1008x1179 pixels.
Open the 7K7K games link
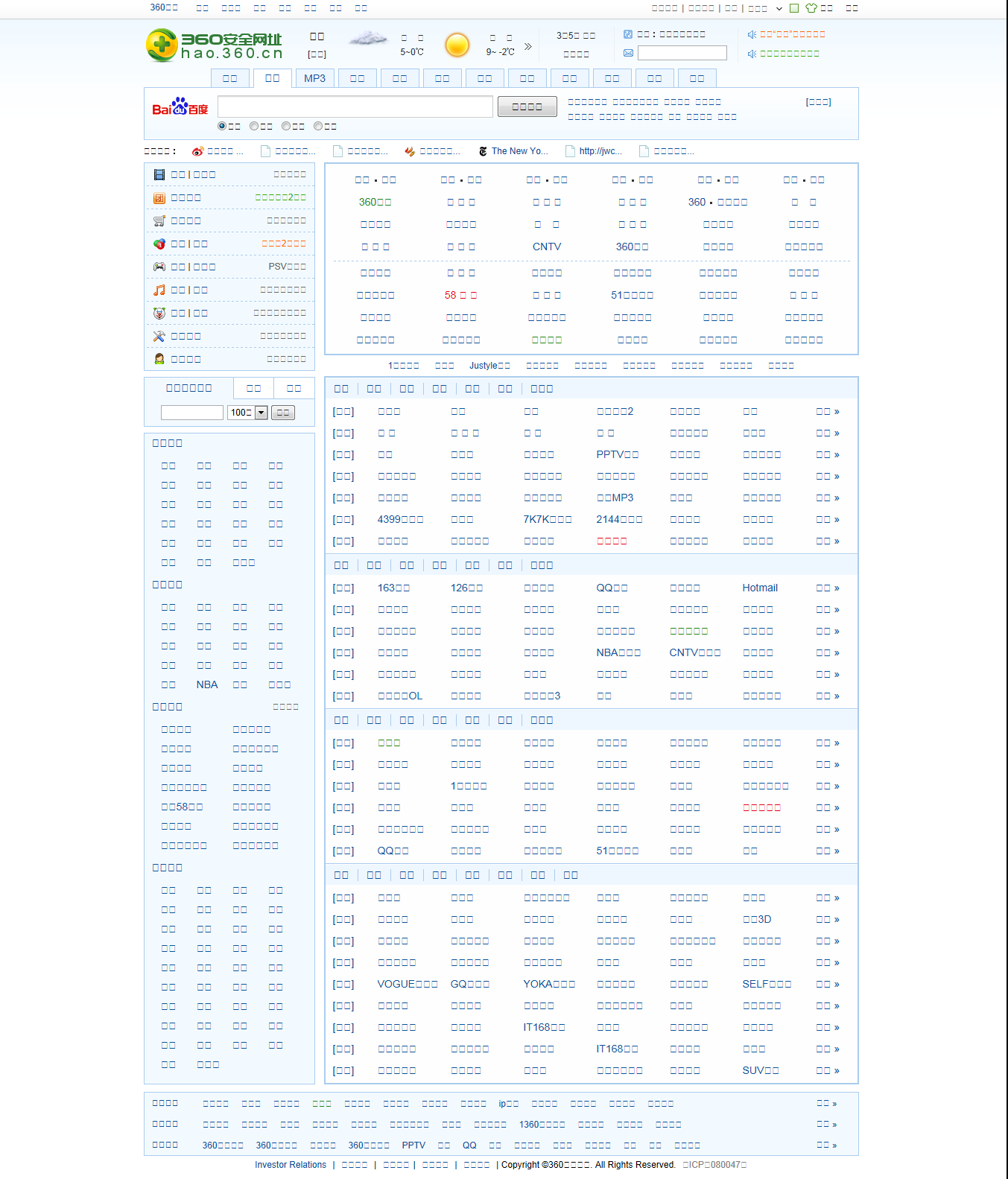pyautogui.click(x=548, y=520)
